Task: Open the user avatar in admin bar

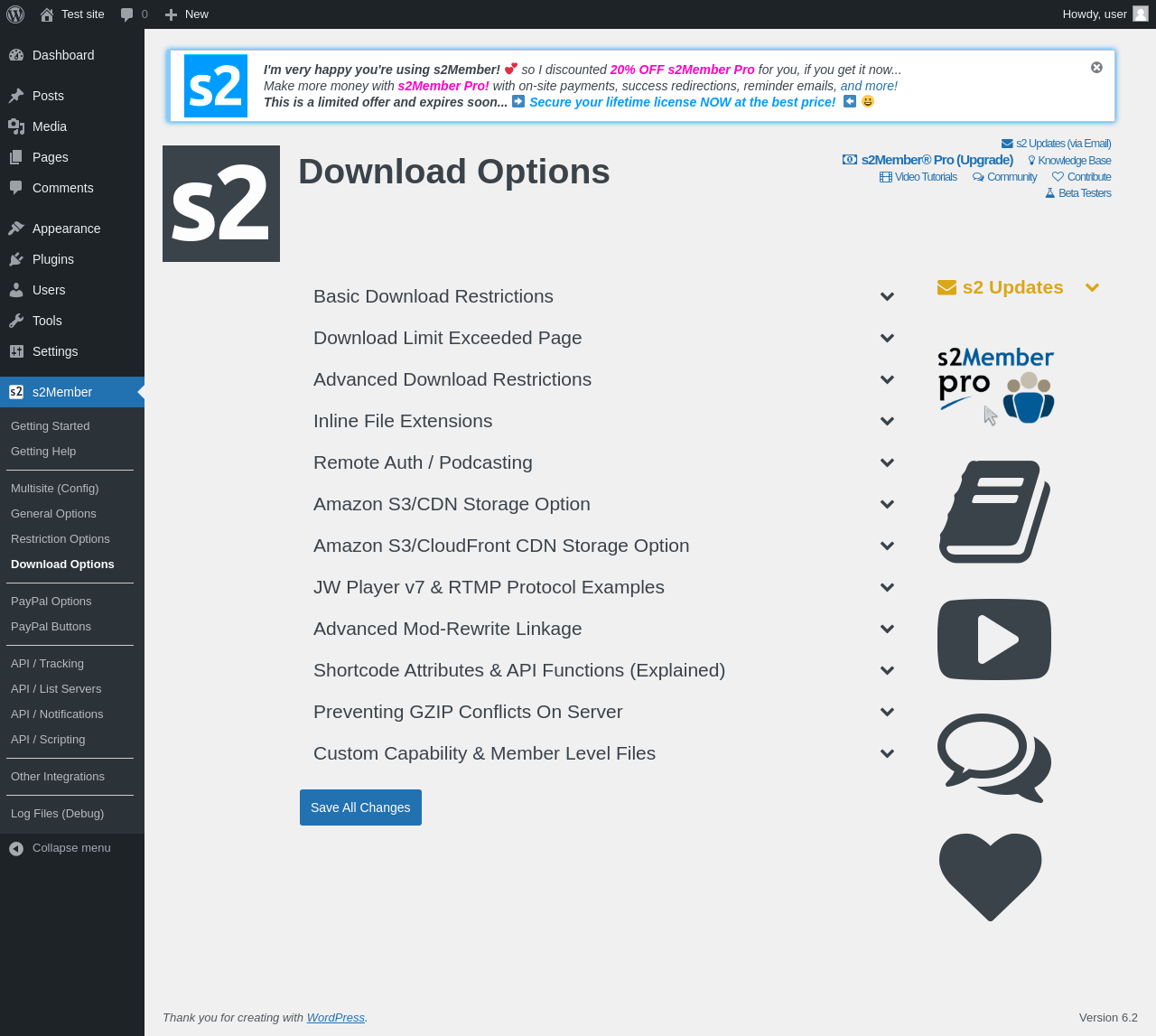Action: click(1141, 14)
